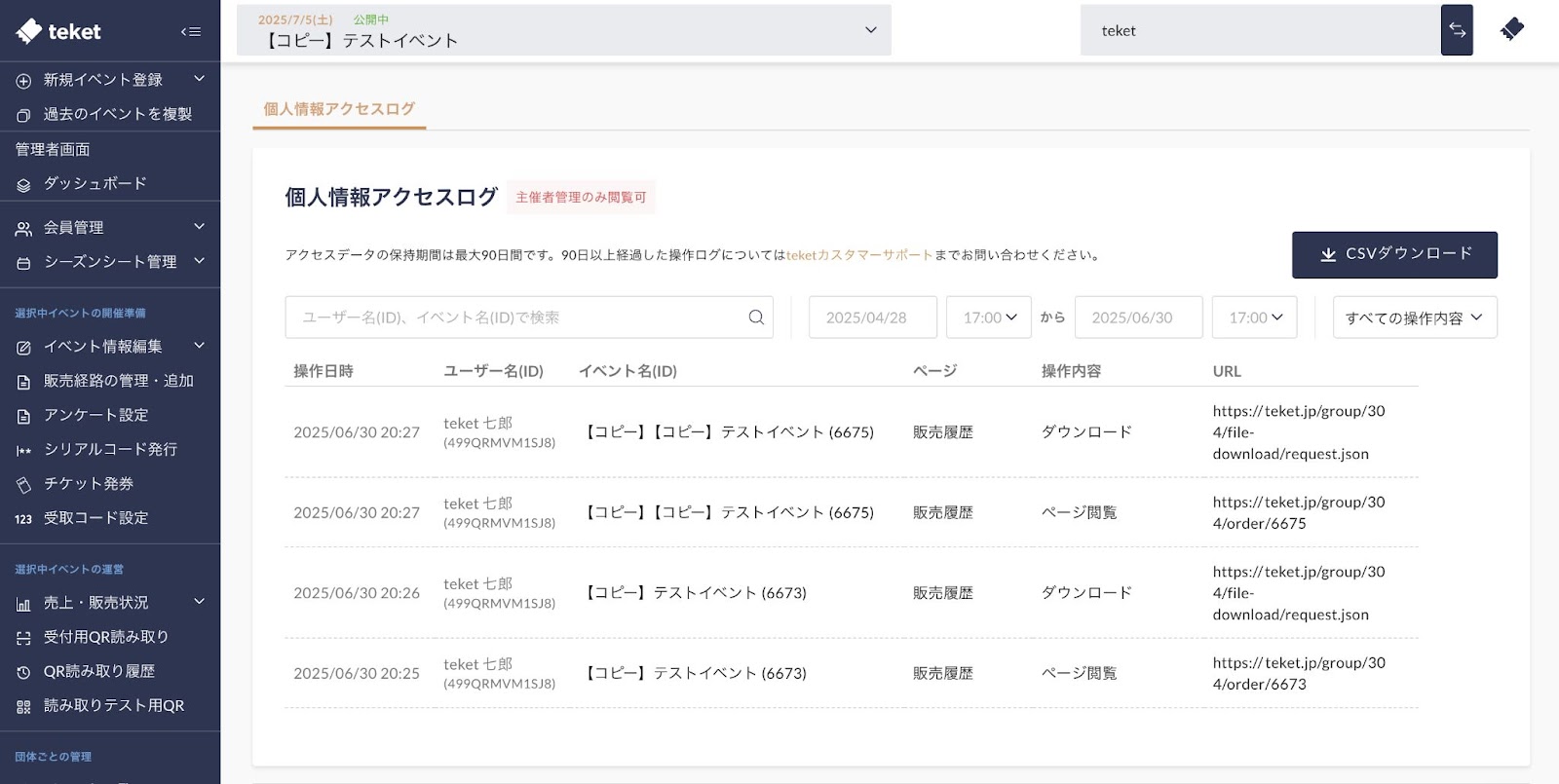Click the end date field 2025/06/30
The height and width of the screenshot is (784, 1559).
(x=1139, y=317)
